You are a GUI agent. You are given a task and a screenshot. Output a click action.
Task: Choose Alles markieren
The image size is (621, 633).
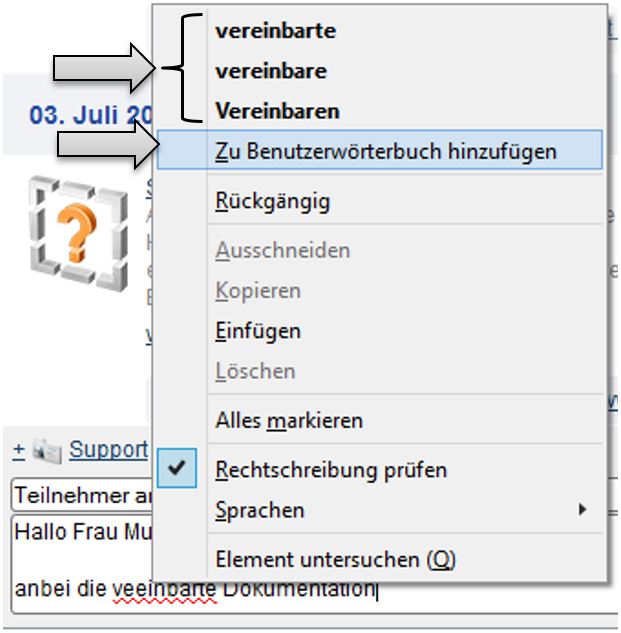pyautogui.click(x=288, y=421)
